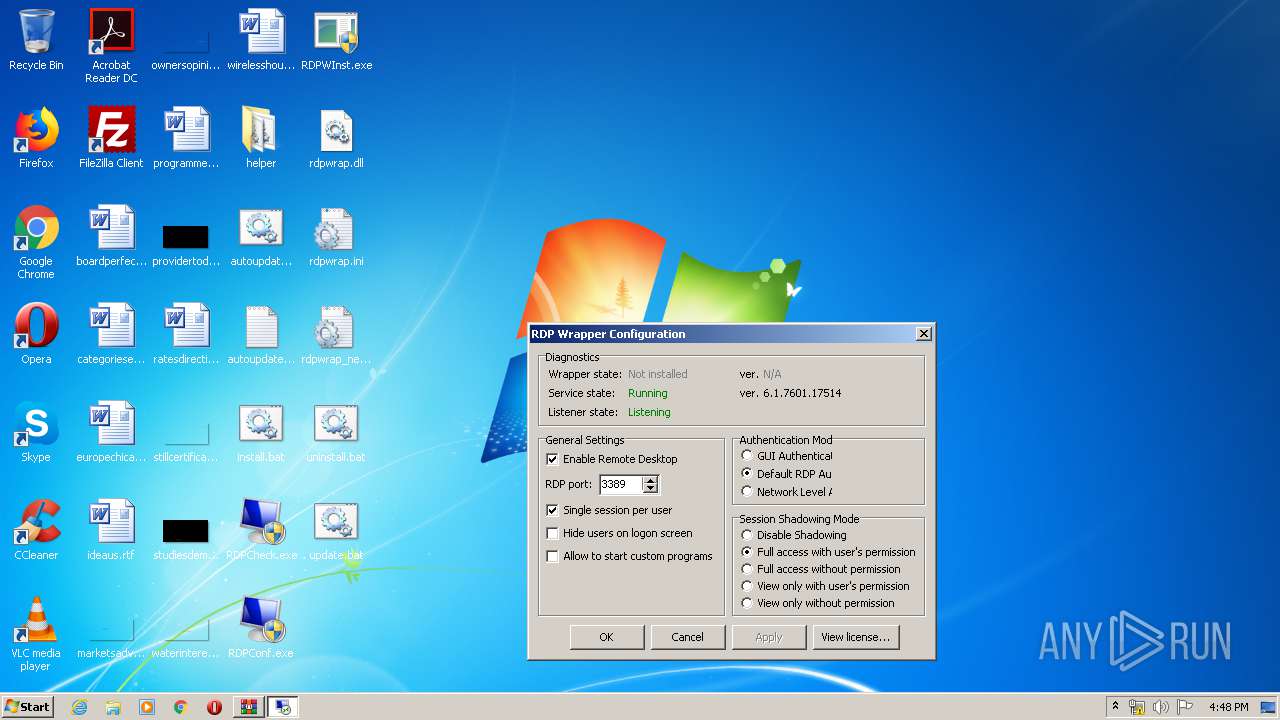Open ideaus.rtf document icon
Image resolution: width=1280 pixels, height=720 pixels.
111,530
